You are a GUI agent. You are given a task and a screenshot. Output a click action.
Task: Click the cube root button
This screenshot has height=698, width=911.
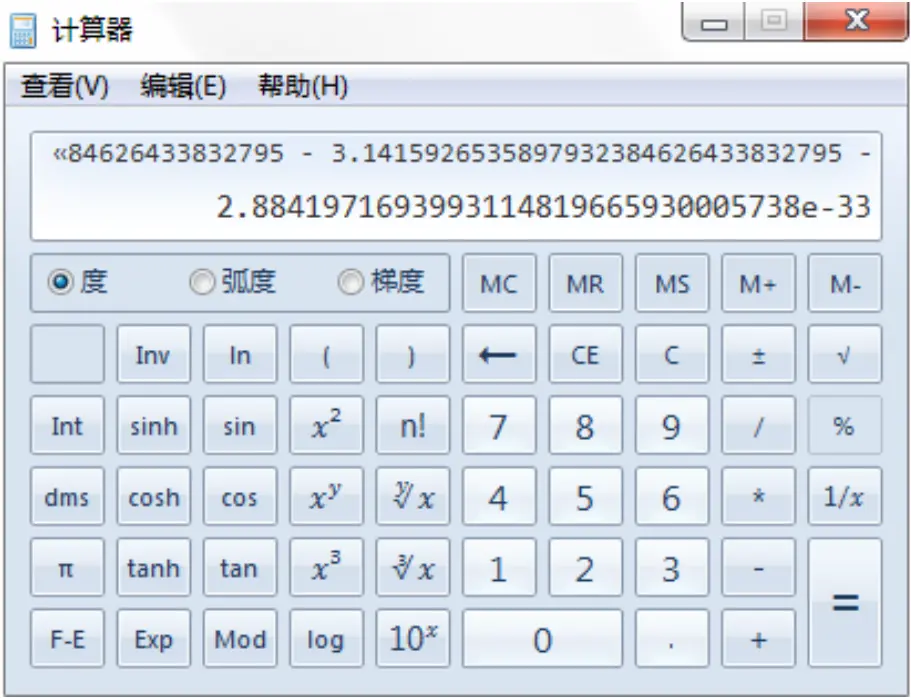(x=412, y=568)
